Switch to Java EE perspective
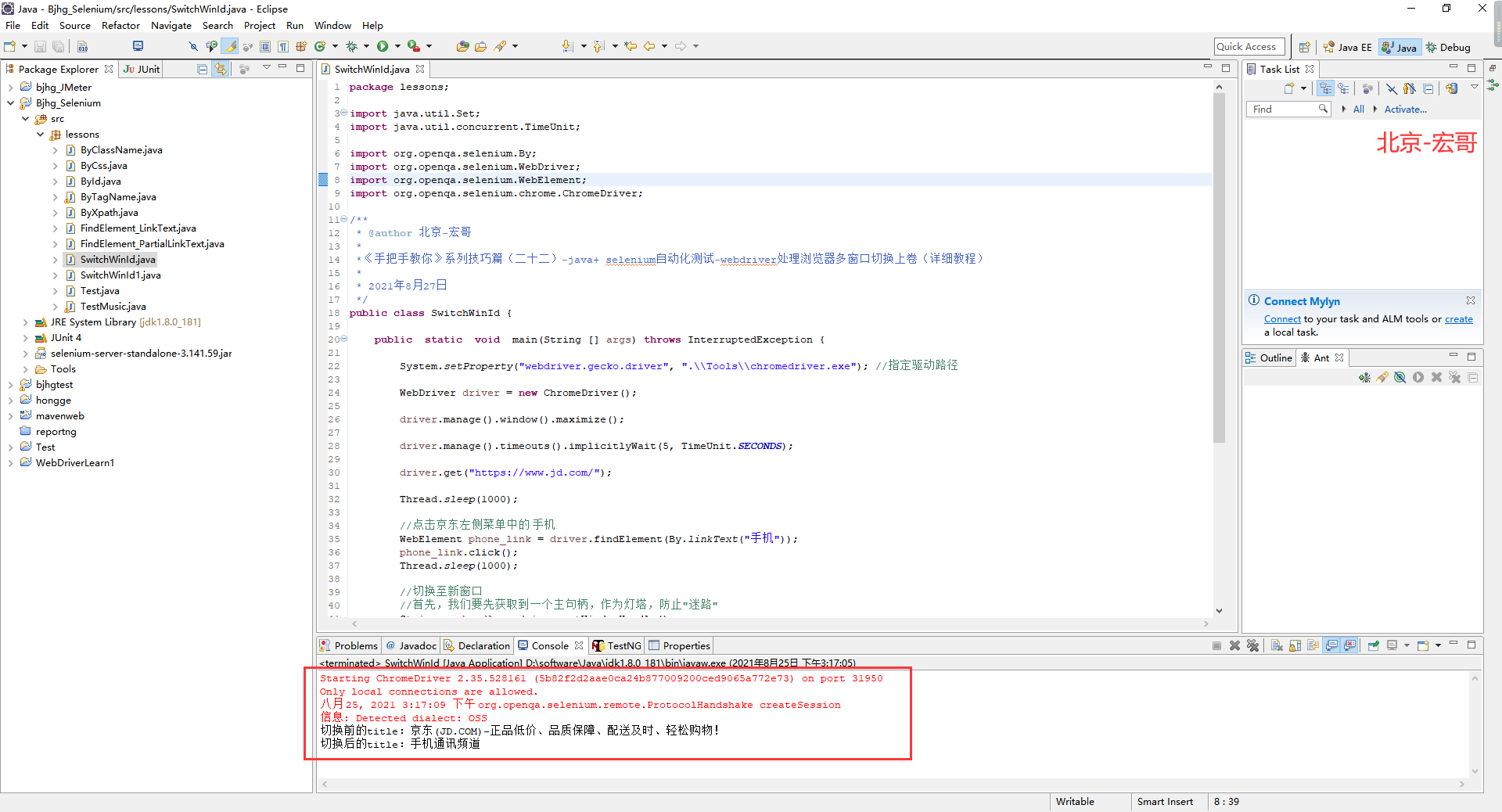The width and height of the screenshot is (1502, 812). 1347,47
